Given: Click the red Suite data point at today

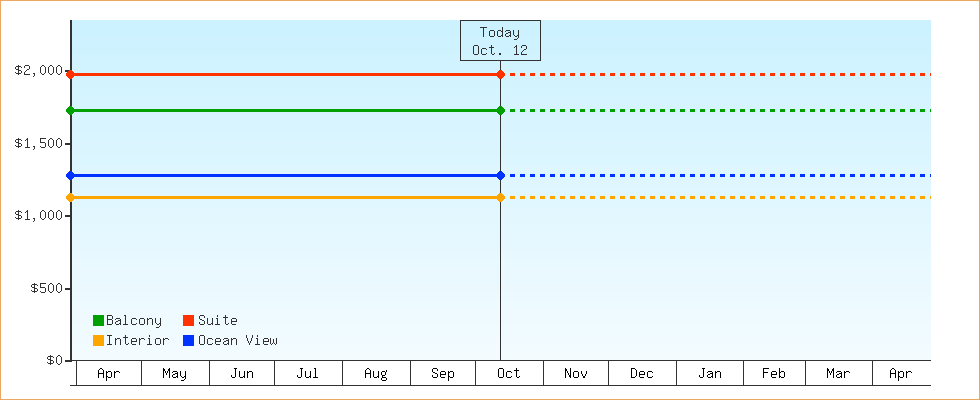Looking at the screenshot, I should point(500,75).
